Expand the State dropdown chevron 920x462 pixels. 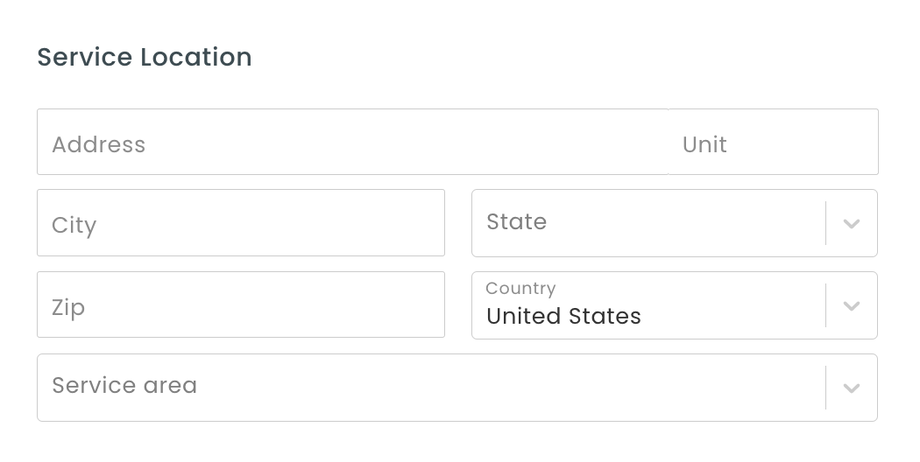[851, 223]
